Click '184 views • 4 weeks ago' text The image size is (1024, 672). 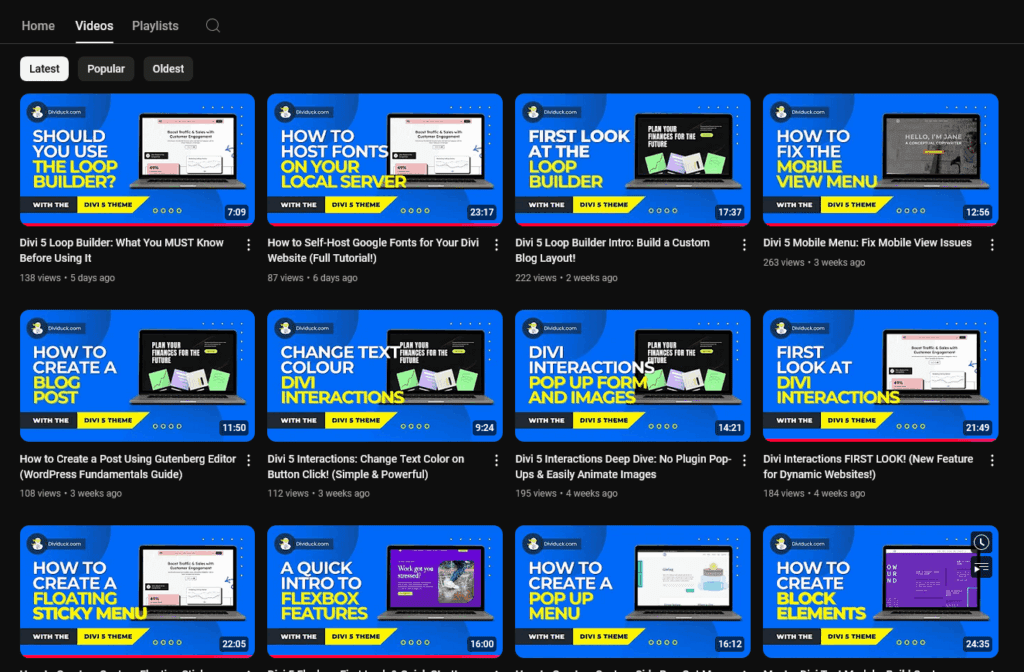coord(814,493)
